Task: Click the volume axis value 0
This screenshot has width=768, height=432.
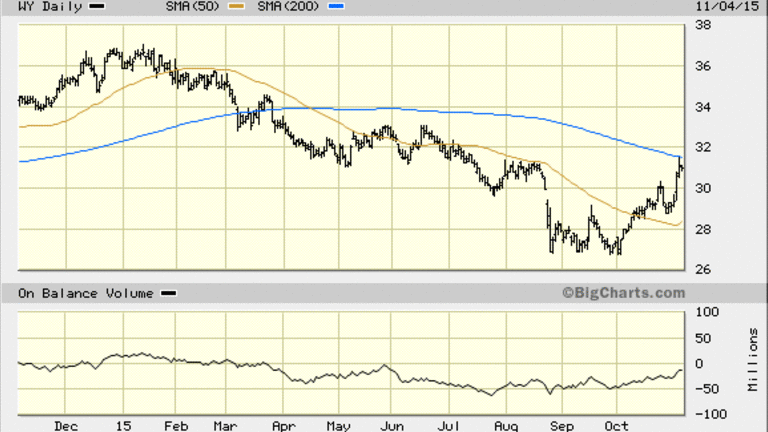Action: click(x=699, y=363)
